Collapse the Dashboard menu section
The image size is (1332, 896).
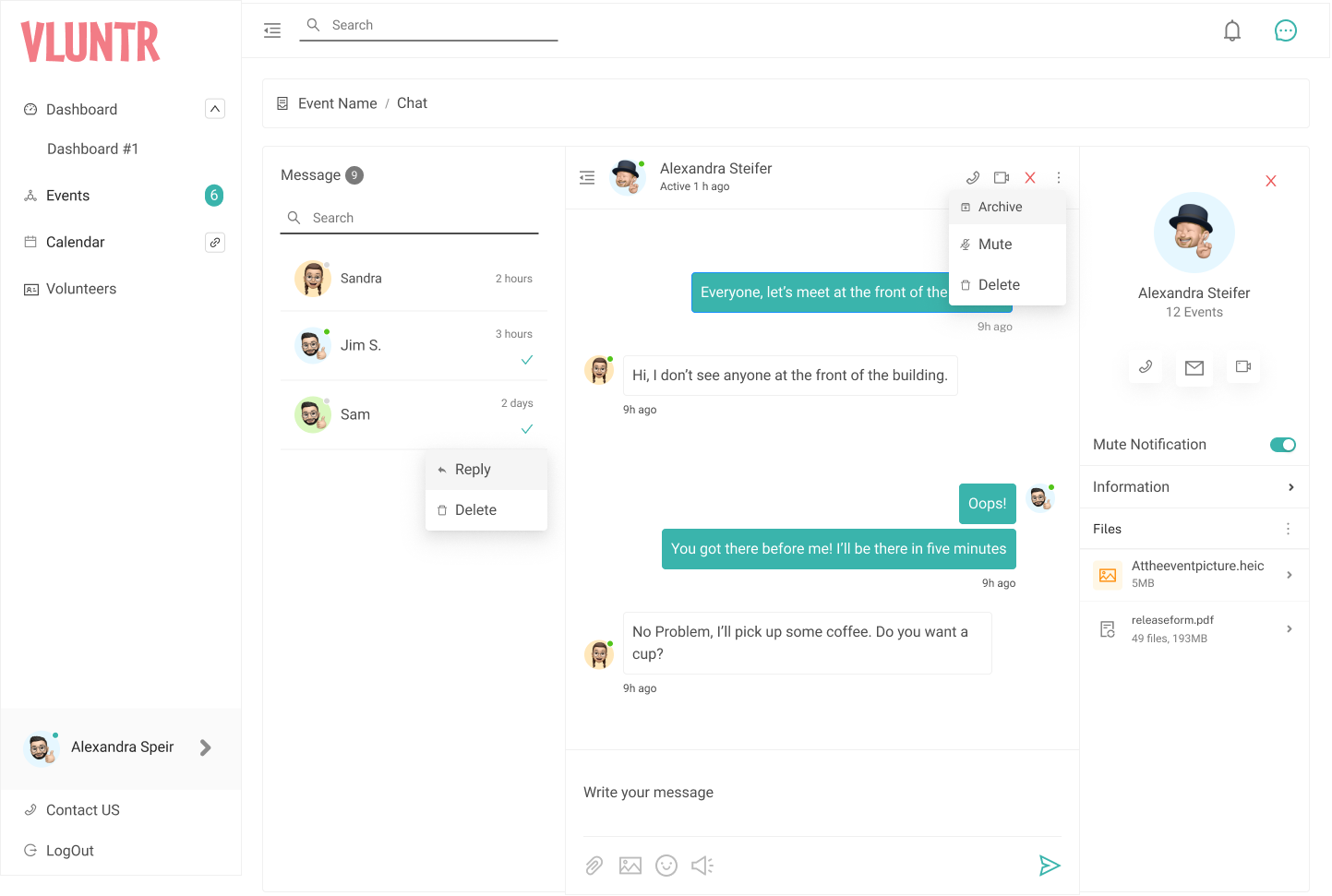215,109
